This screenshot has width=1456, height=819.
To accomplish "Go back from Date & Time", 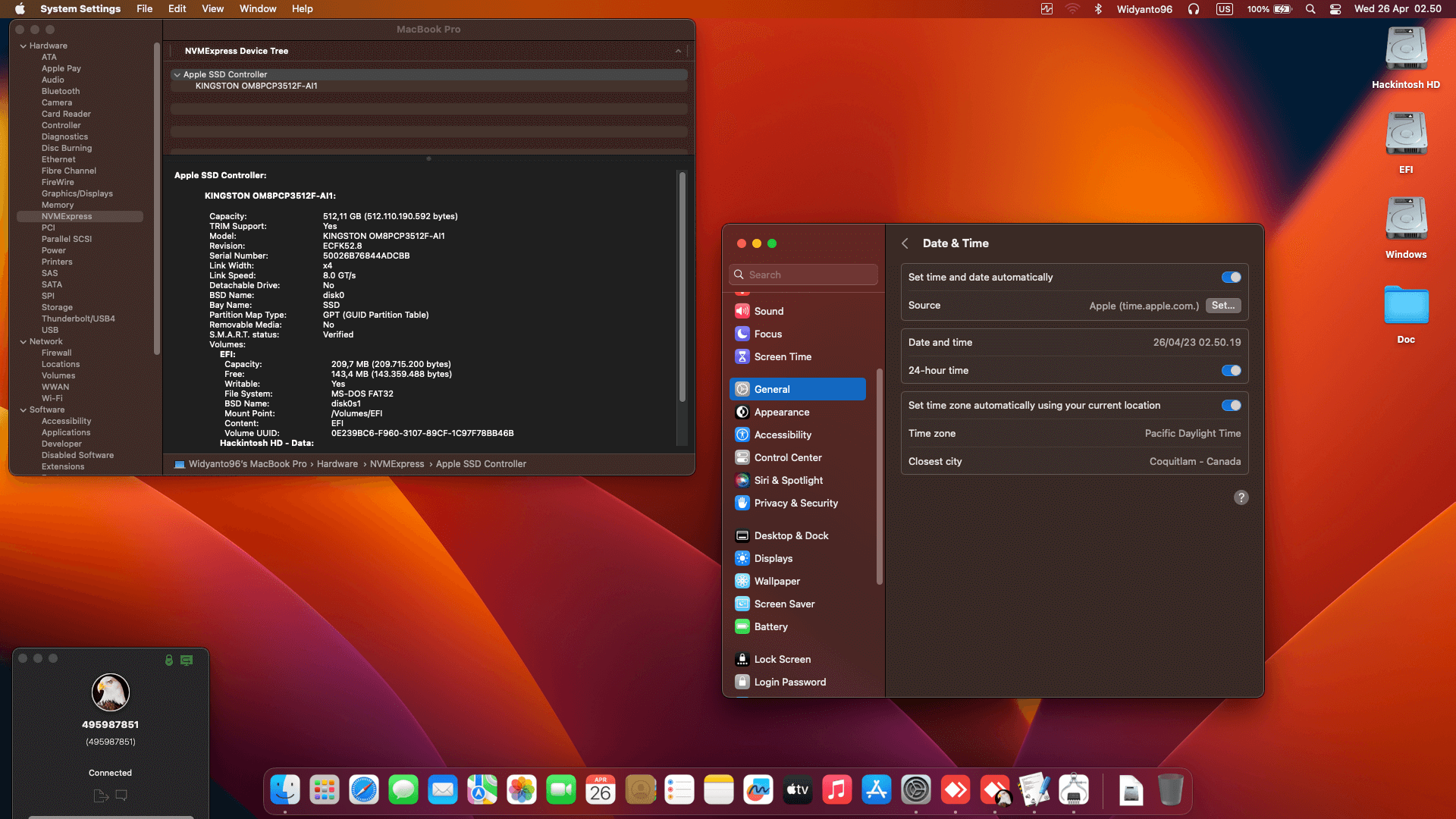I will [x=905, y=243].
